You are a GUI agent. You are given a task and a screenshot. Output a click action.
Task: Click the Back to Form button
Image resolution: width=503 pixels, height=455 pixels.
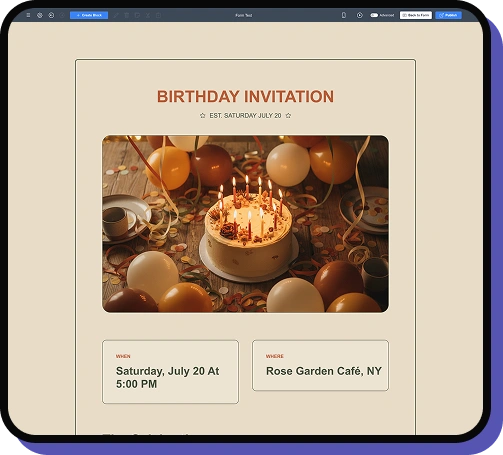point(416,15)
